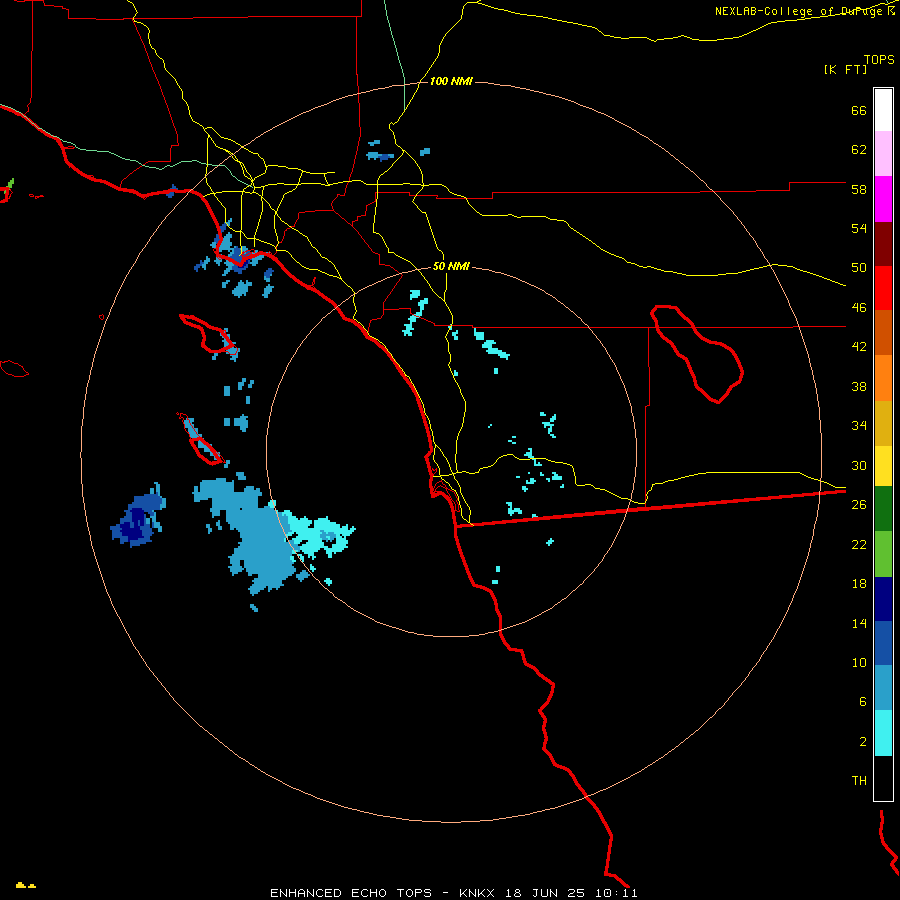Image resolution: width=900 pixels, height=900 pixels.
Task: Click the yellow legend swatch near 30
Action: pyautogui.click(x=883, y=465)
